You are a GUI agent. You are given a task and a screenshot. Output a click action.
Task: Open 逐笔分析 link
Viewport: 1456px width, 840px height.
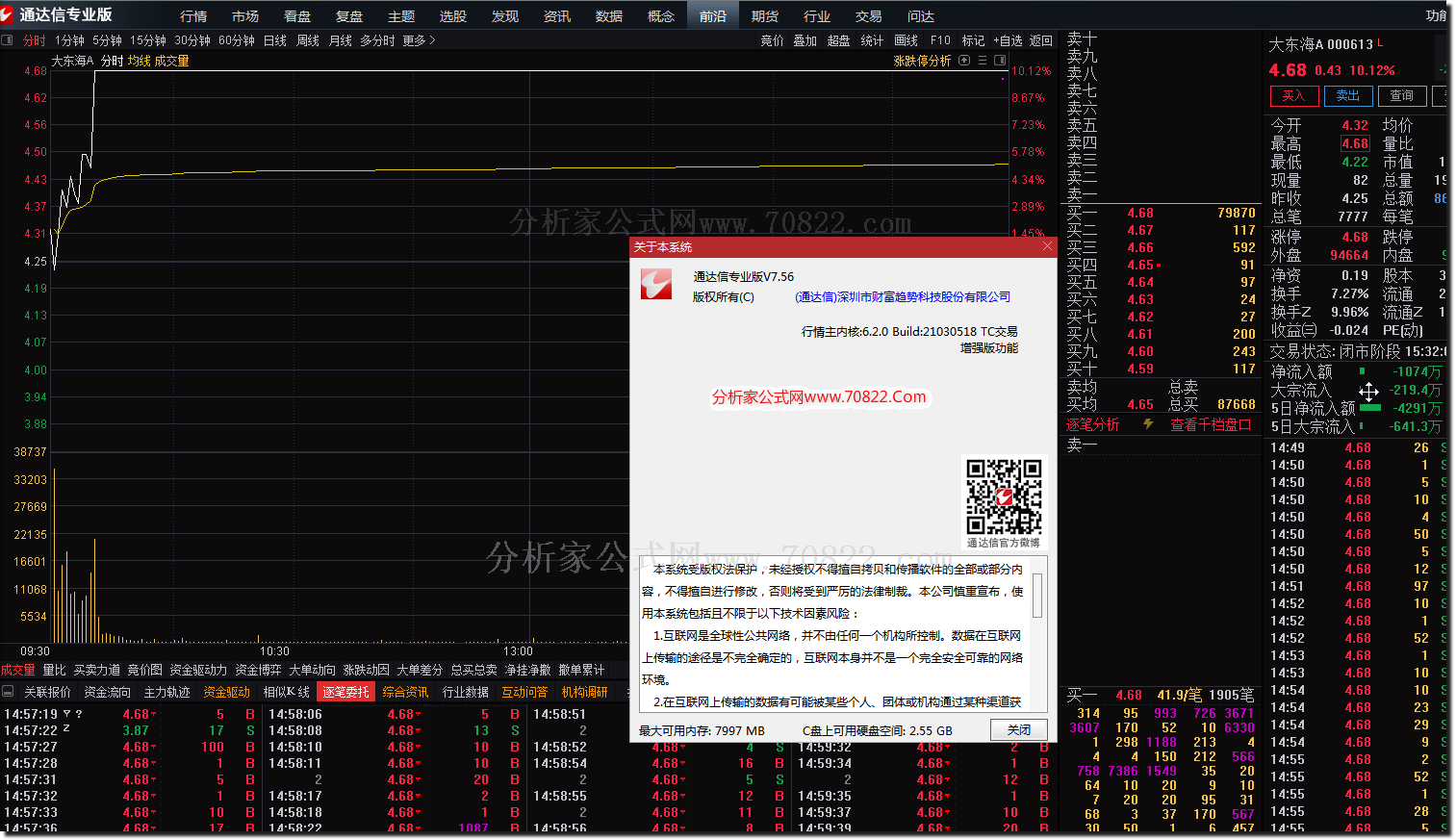coord(1092,424)
